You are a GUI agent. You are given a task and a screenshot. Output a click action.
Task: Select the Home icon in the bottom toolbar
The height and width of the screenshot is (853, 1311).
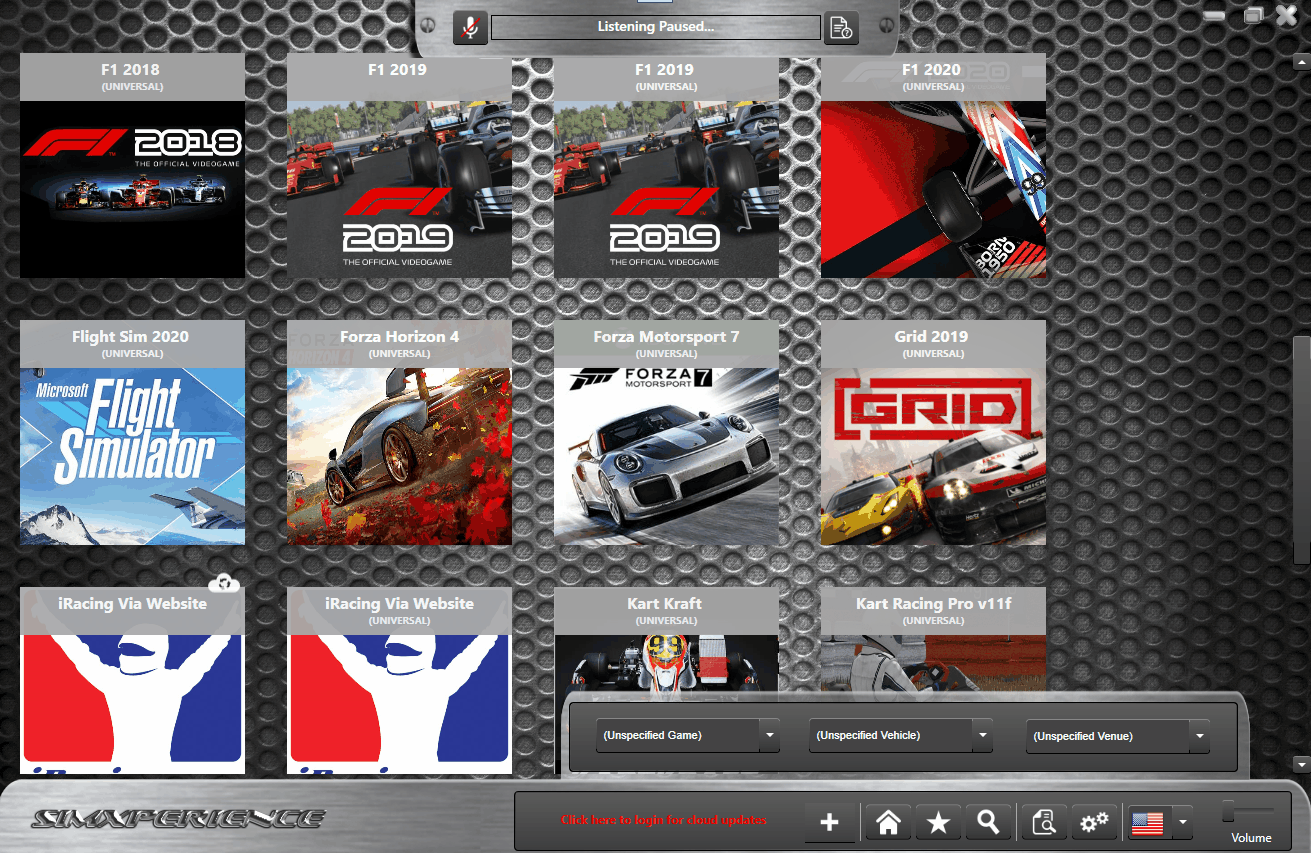[887, 821]
